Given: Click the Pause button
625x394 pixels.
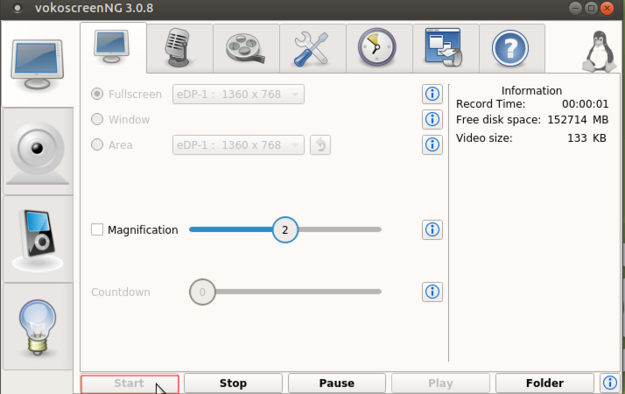Looking at the screenshot, I should click(x=337, y=383).
